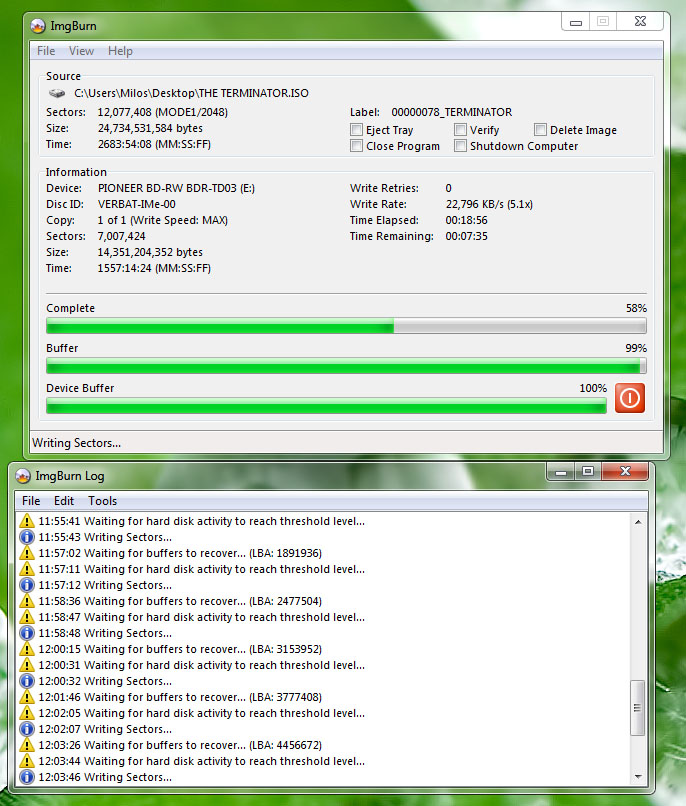
Task: Select log line with LBA: 2477504
Action: (180, 601)
